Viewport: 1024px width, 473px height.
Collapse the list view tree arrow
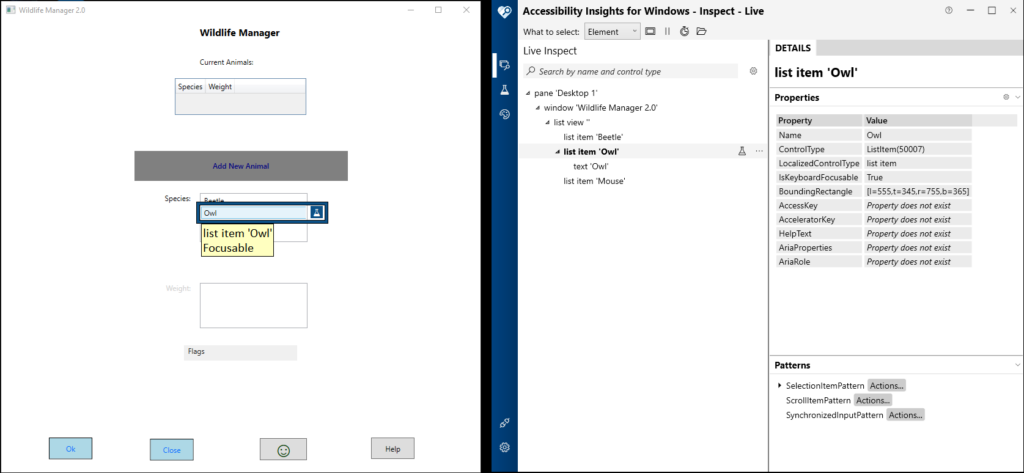[547, 122]
